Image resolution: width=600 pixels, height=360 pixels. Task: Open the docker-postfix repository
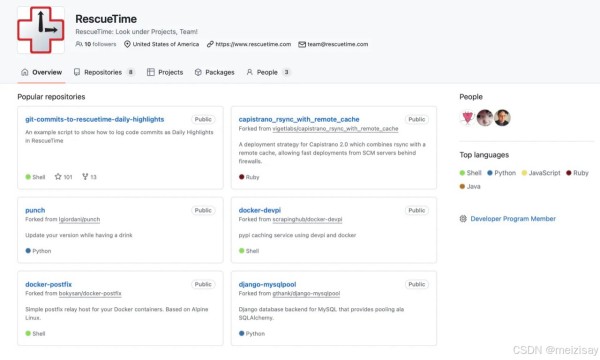pyautogui.click(x=49, y=284)
